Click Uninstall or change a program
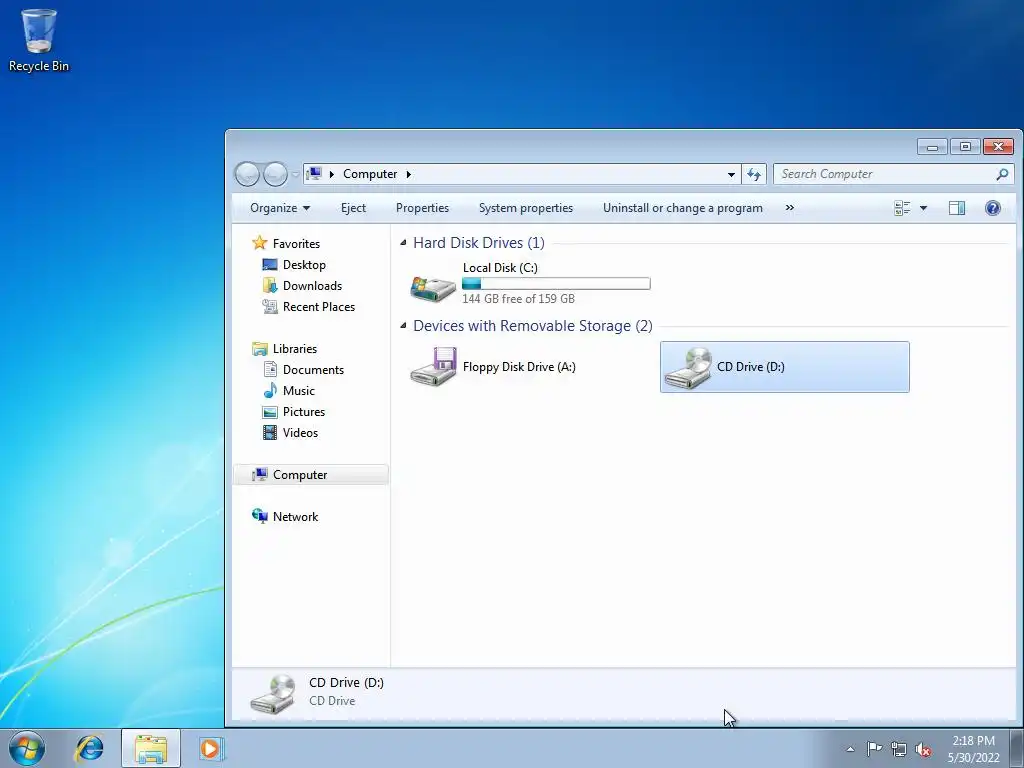Screen dimensions: 1024x768 pos(682,208)
